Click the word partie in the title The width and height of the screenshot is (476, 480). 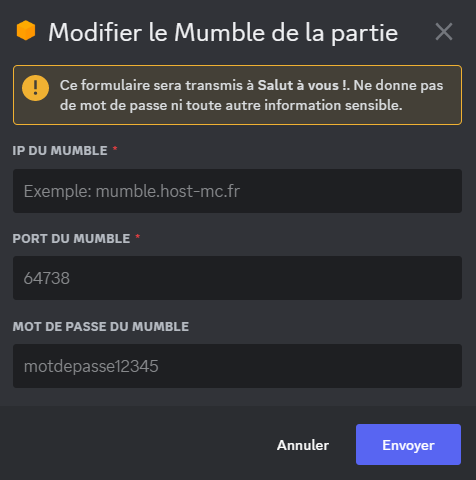364,34
